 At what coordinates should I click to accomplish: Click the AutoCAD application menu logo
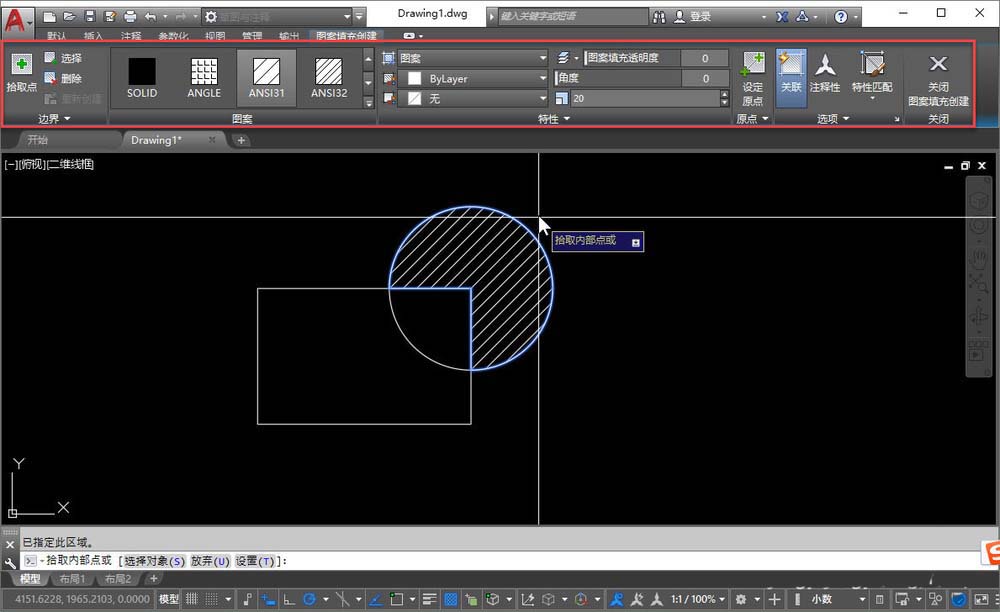(15, 18)
